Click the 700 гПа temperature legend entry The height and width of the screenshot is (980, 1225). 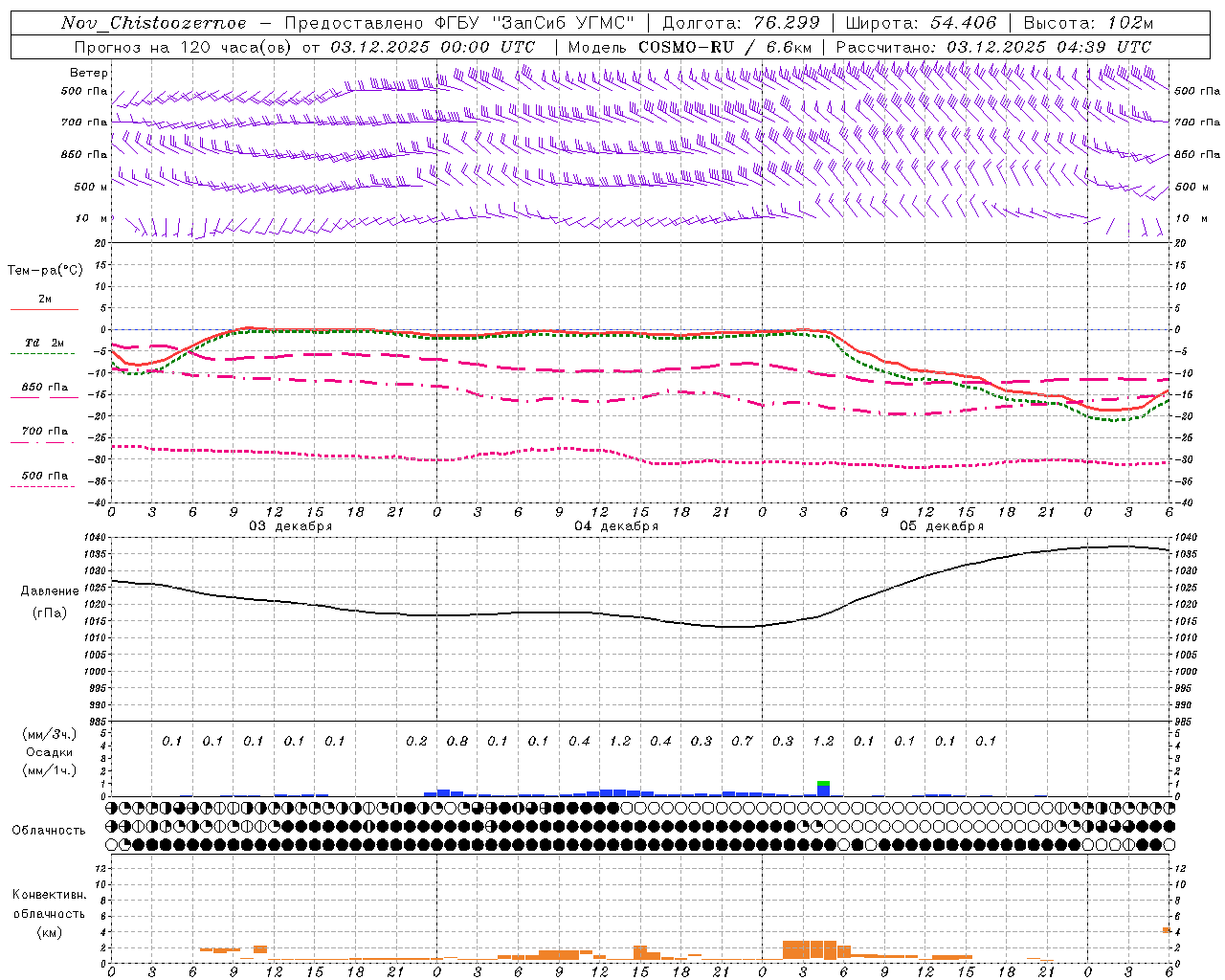click(x=44, y=432)
